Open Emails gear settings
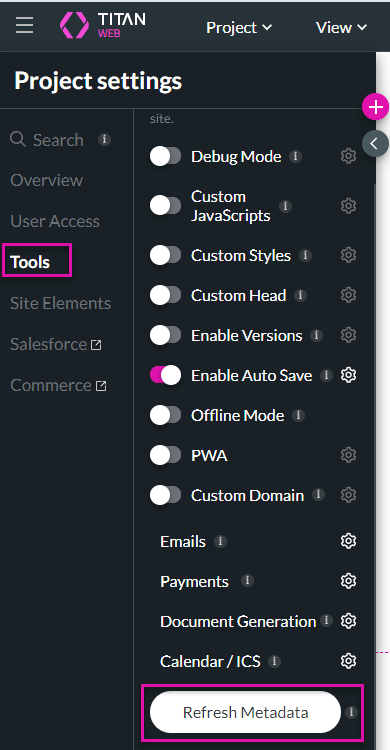The width and height of the screenshot is (390, 750). 348,541
